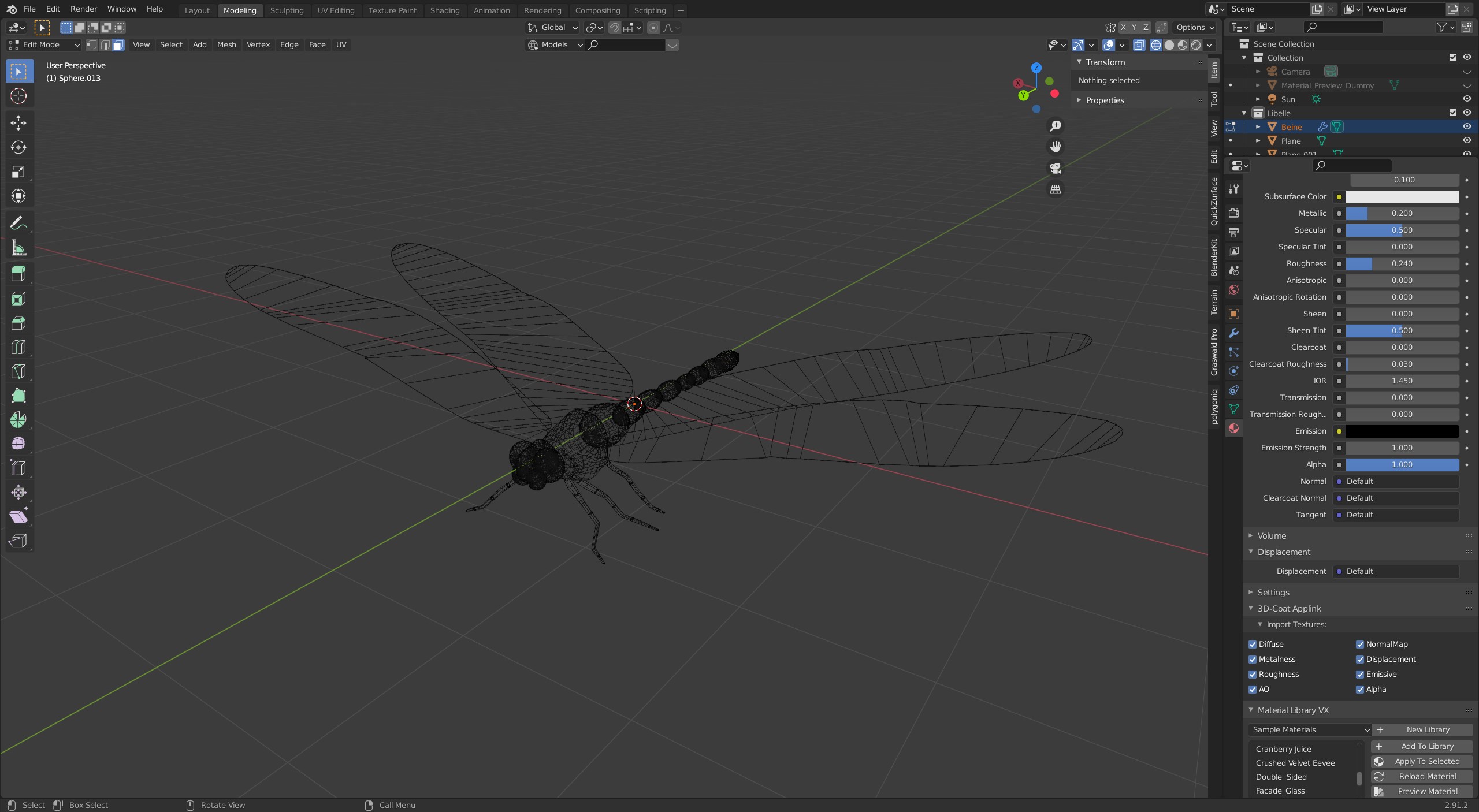1479x812 pixels.
Task: Click the Apply To Selected button
Action: tap(1422, 761)
